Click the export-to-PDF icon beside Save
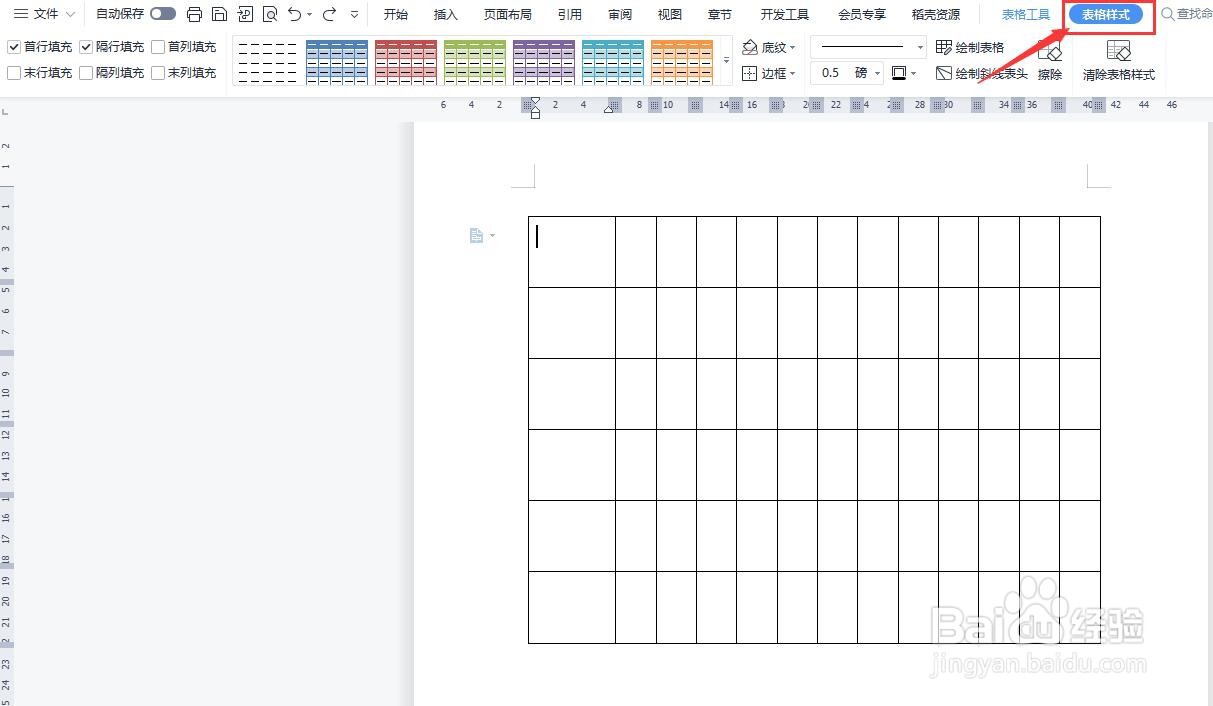Screen dimensions: 1213x706 pyautogui.click(x=245, y=14)
